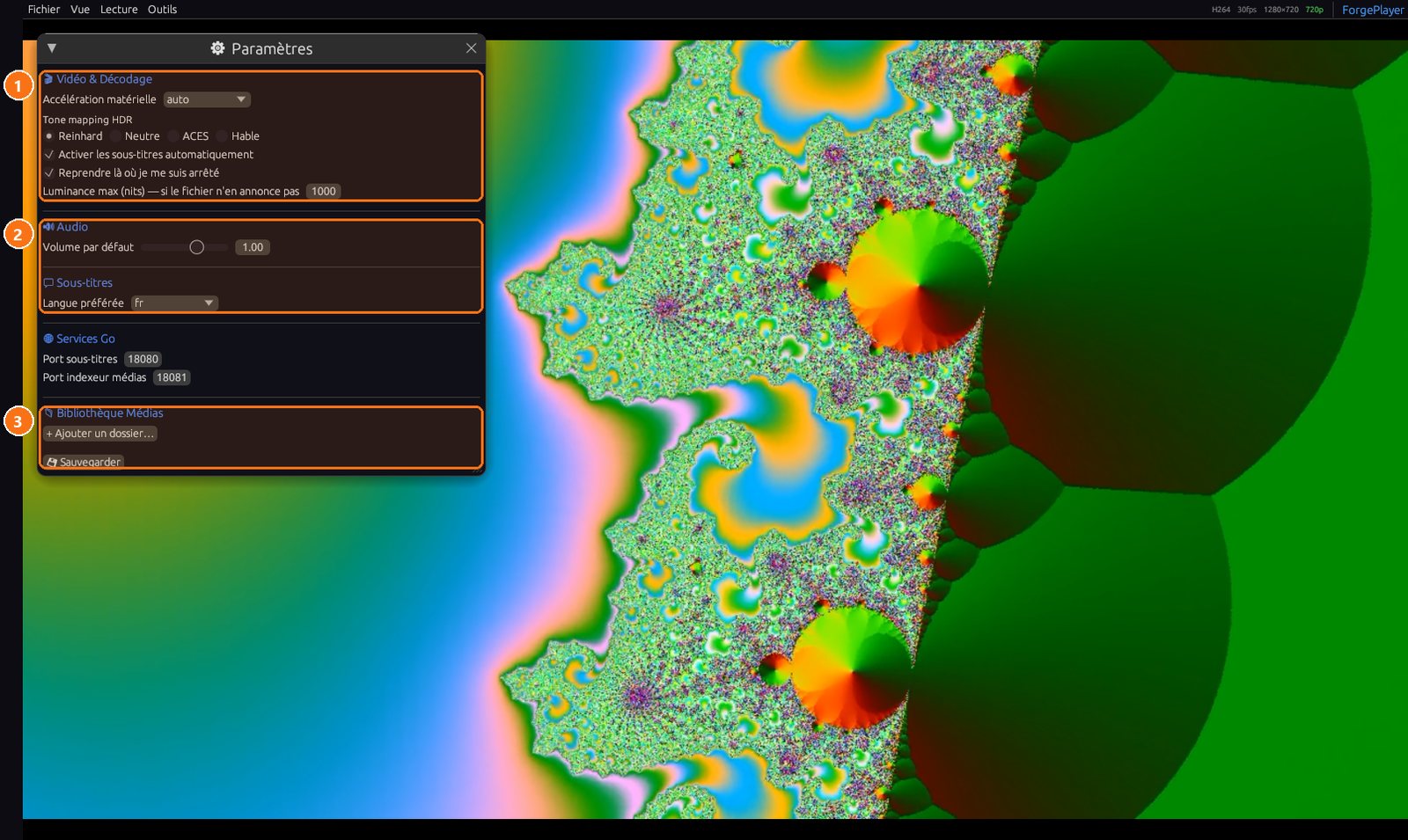Click the Volume par défaut slider handle
Viewport: 1408px width, 840px height.
197,247
